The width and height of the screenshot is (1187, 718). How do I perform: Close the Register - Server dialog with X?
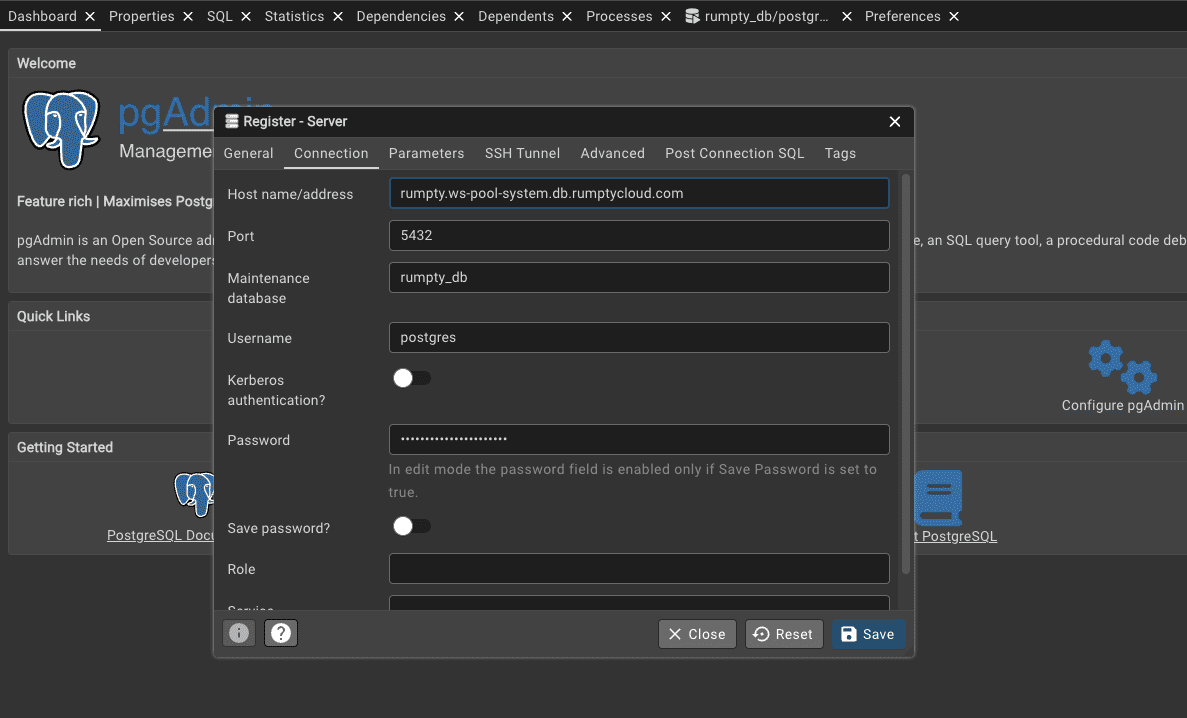(x=895, y=122)
